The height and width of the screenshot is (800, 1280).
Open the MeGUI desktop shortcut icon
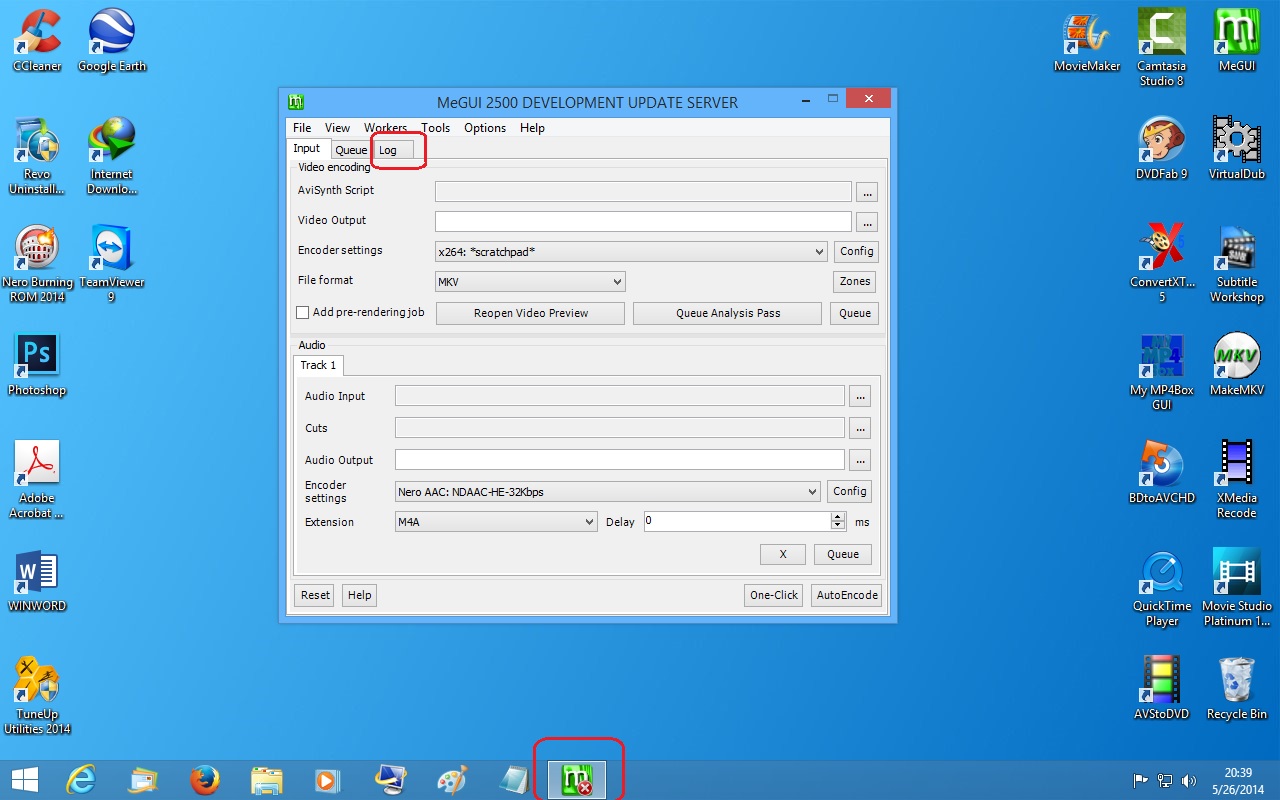coord(1236,35)
